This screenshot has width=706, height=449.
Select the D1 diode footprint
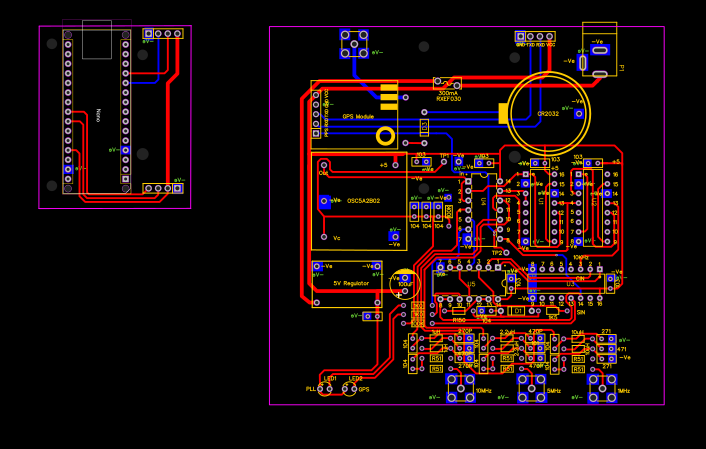tap(518, 311)
